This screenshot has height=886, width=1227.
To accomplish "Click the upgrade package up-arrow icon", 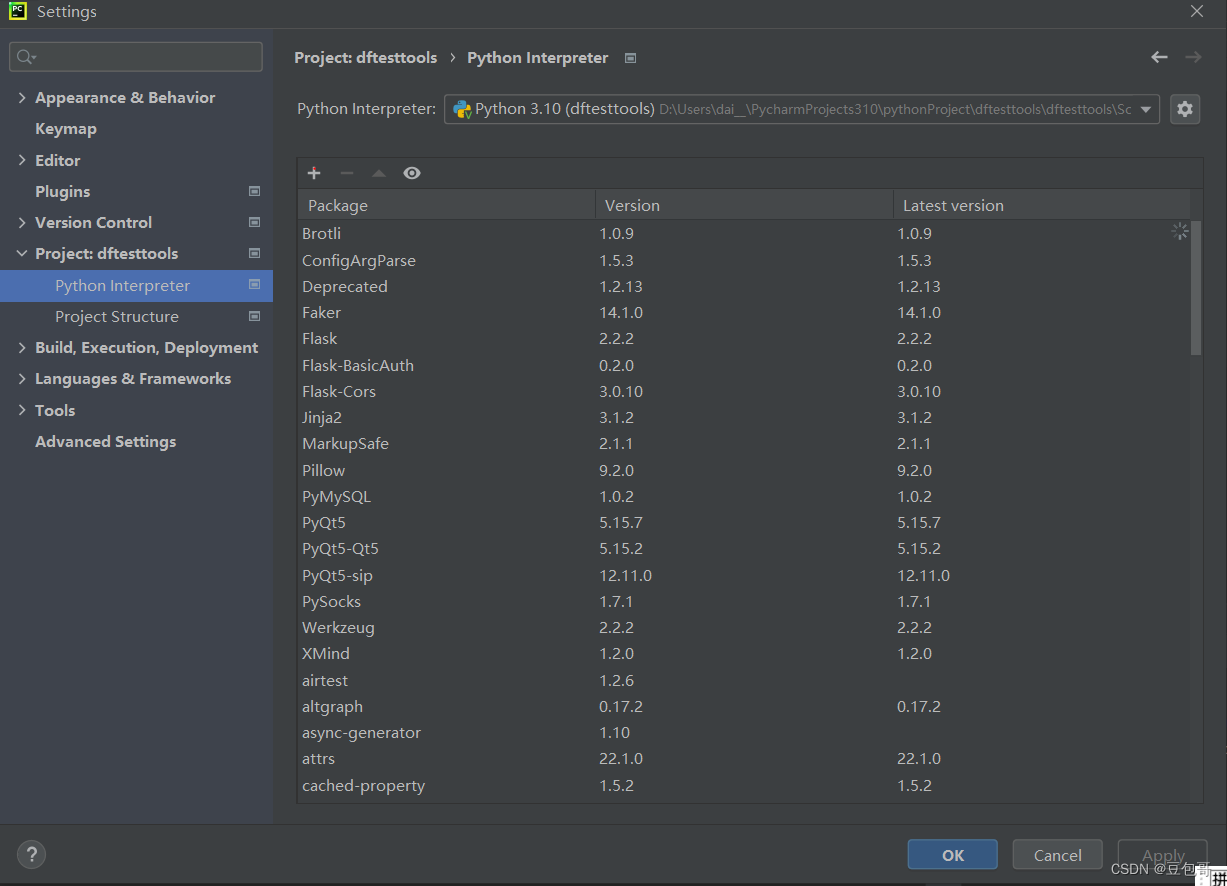I will pos(379,173).
